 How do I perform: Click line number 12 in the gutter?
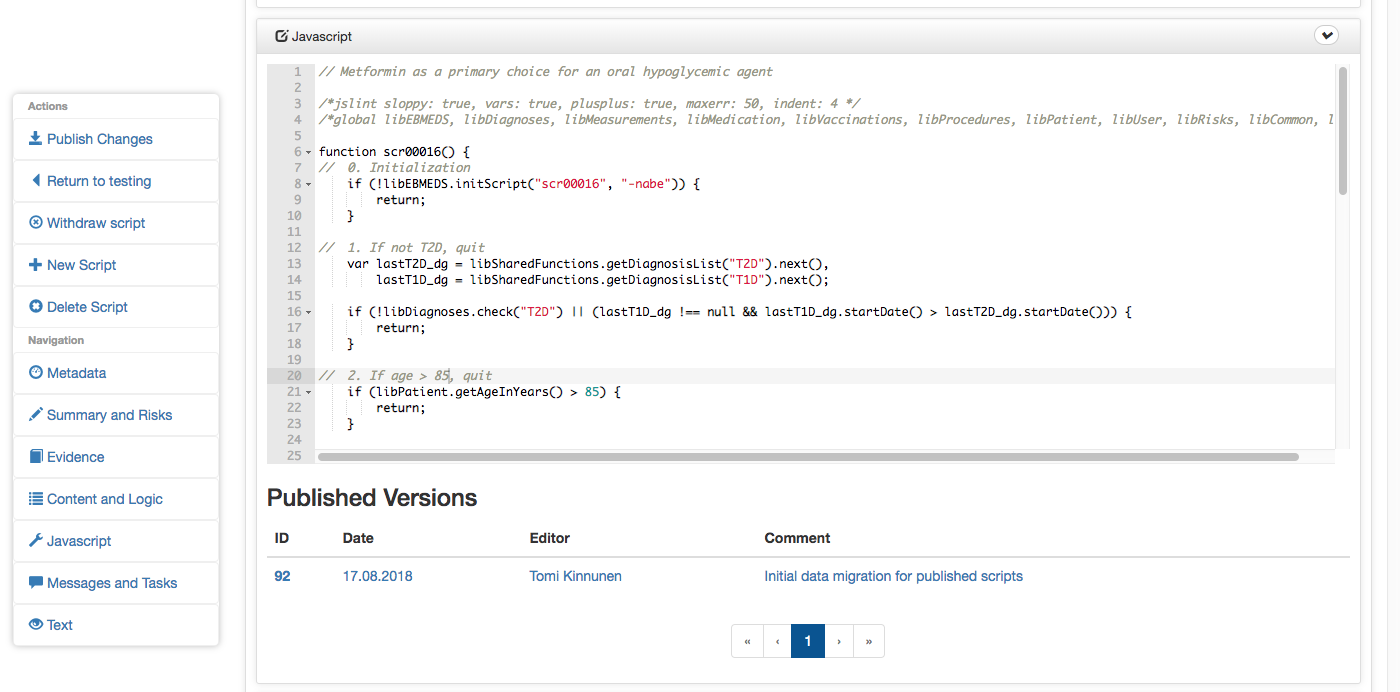tap(294, 248)
